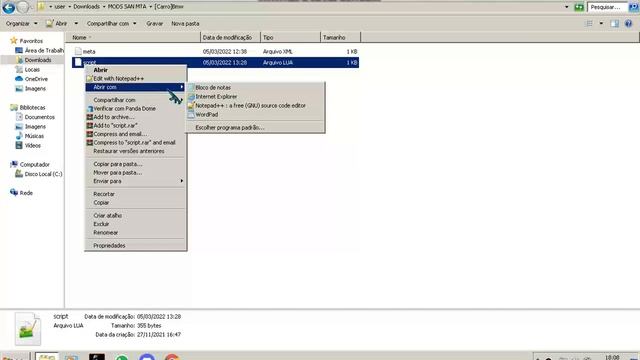Image resolution: width=640 pixels, height=360 pixels.
Task: Click OneDrive cloud icon
Action: [19, 79]
